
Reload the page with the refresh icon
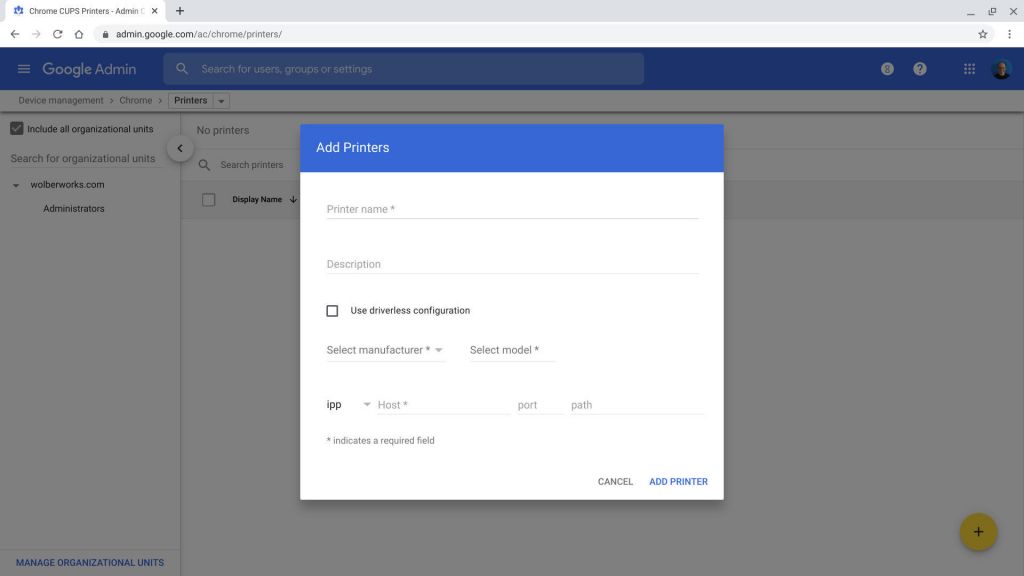coord(57,32)
